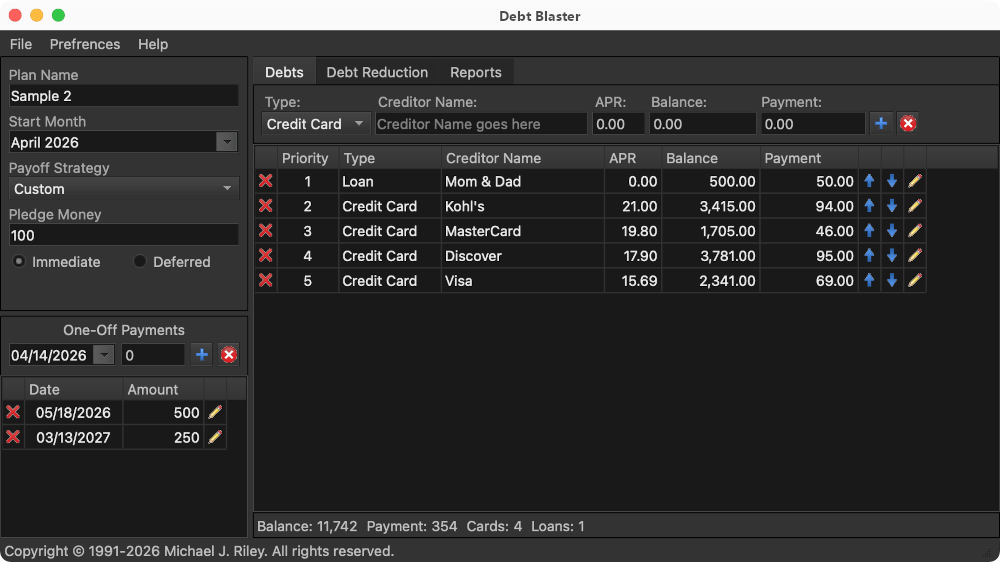Open the Start Month dropdown
1000x562 pixels.
(227, 143)
